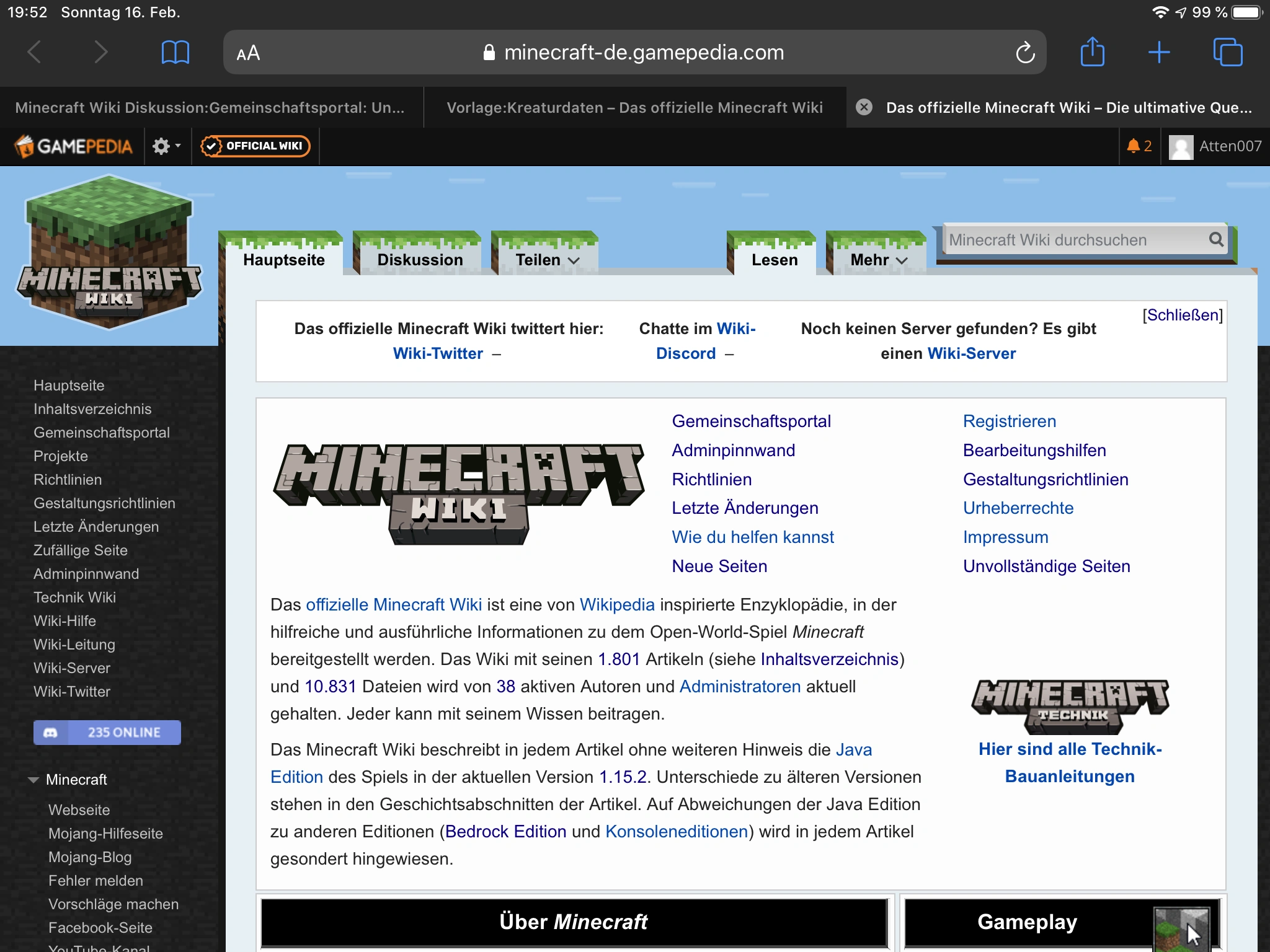Open a new tab with plus icon
This screenshot has height=952, width=1270.
tap(1158, 53)
